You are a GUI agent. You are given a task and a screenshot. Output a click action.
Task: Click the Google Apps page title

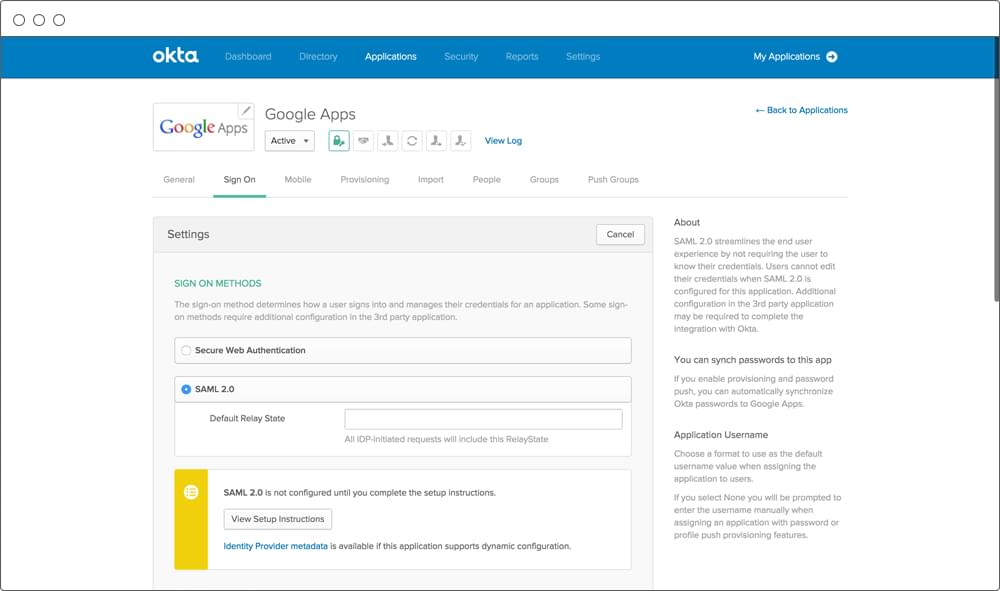pyautogui.click(x=310, y=114)
